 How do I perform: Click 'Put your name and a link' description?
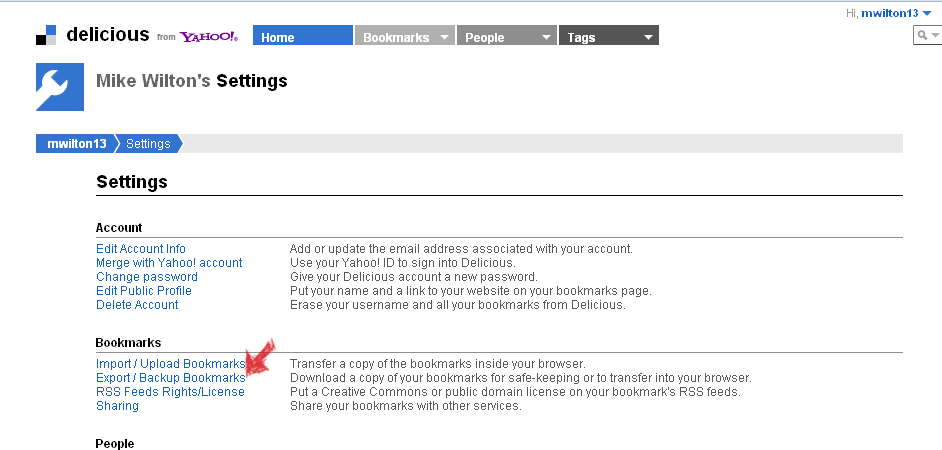470,291
